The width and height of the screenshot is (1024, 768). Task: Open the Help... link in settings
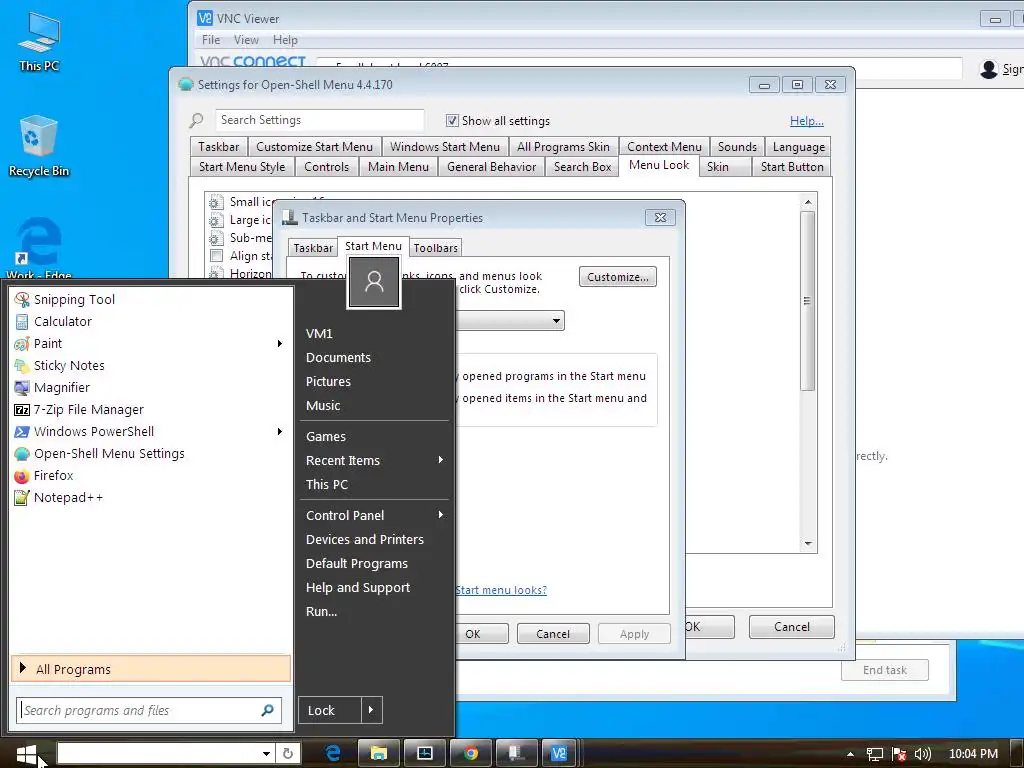(x=807, y=121)
